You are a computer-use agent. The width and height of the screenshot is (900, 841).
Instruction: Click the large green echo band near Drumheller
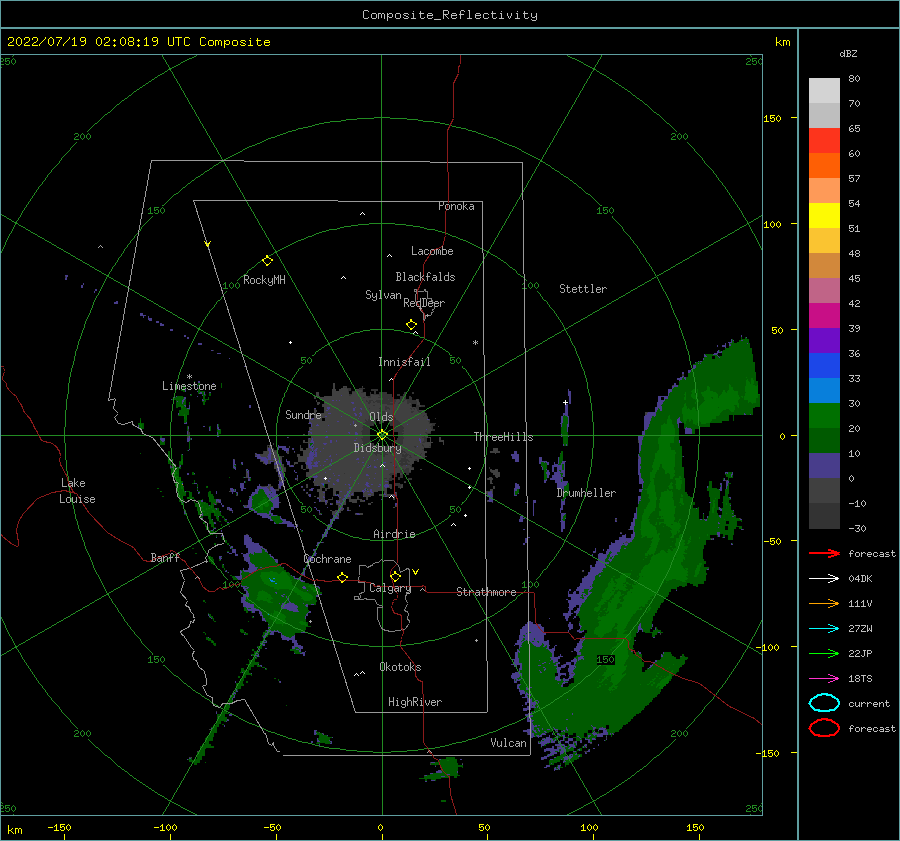pos(660,534)
